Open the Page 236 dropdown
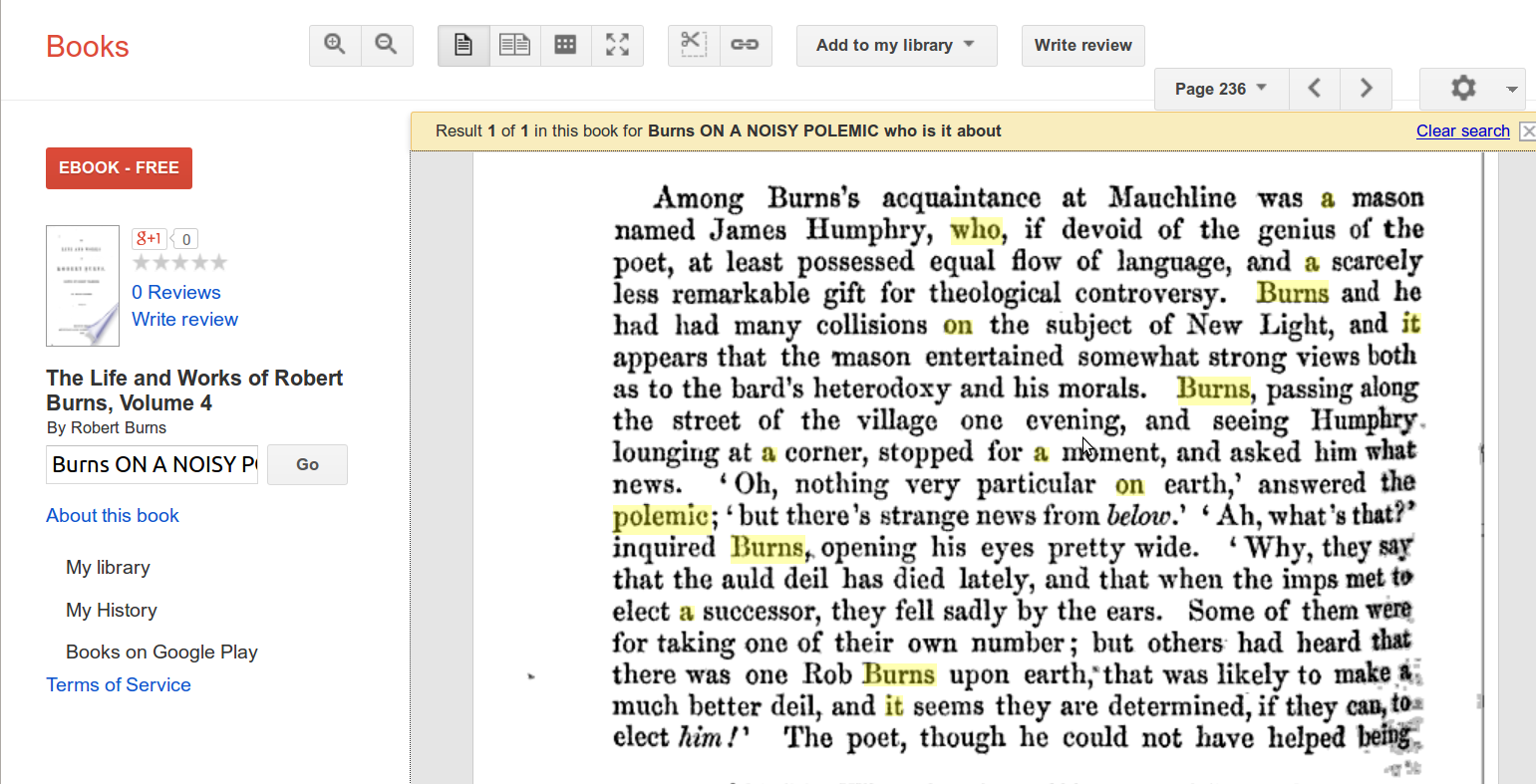The image size is (1536, 784). 1221,89
